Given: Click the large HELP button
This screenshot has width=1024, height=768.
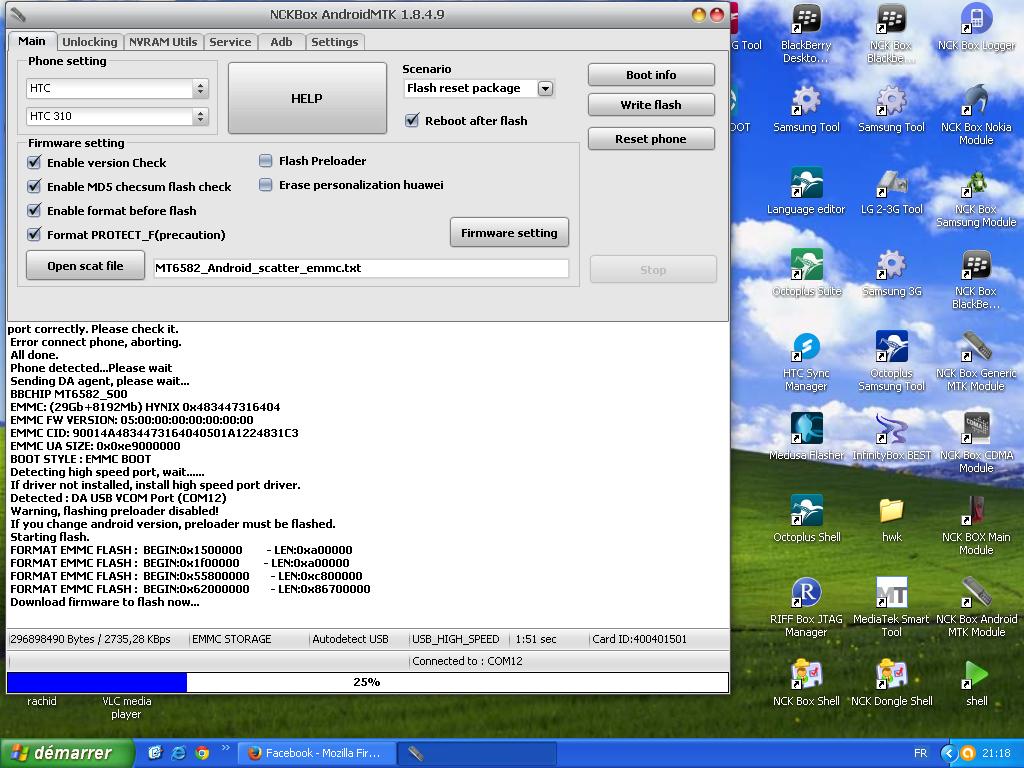Looking at the screenshot, I should coord(307,99).
